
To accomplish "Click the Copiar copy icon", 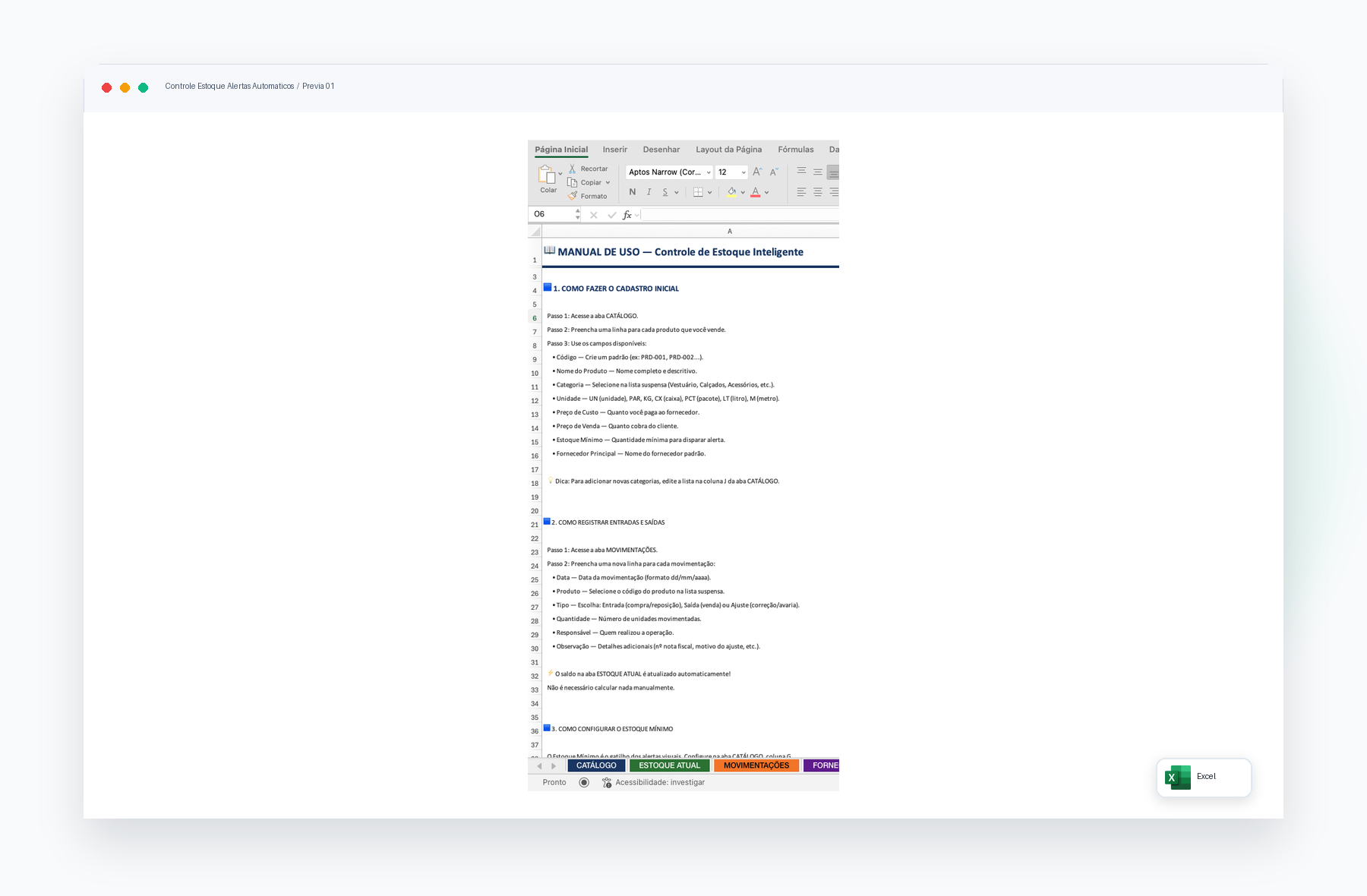I will tap(573, 182).
